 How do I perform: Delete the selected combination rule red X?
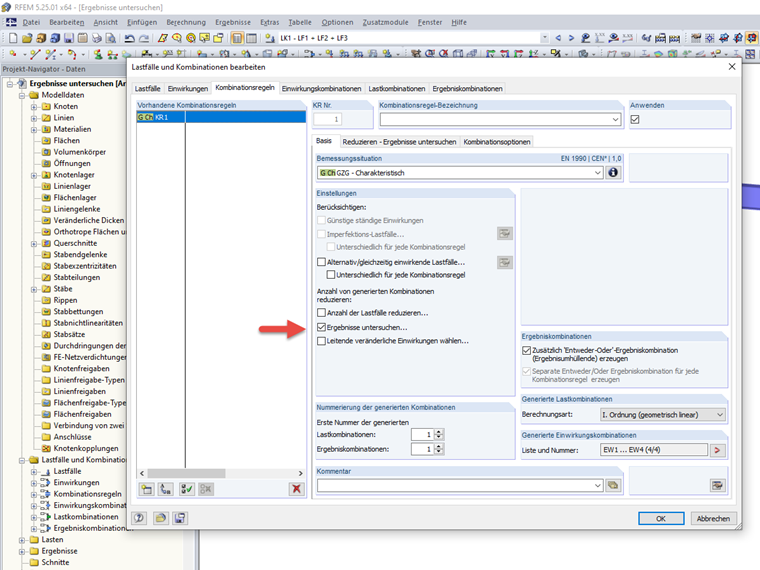pyautogui.click(x=296, y=489)
